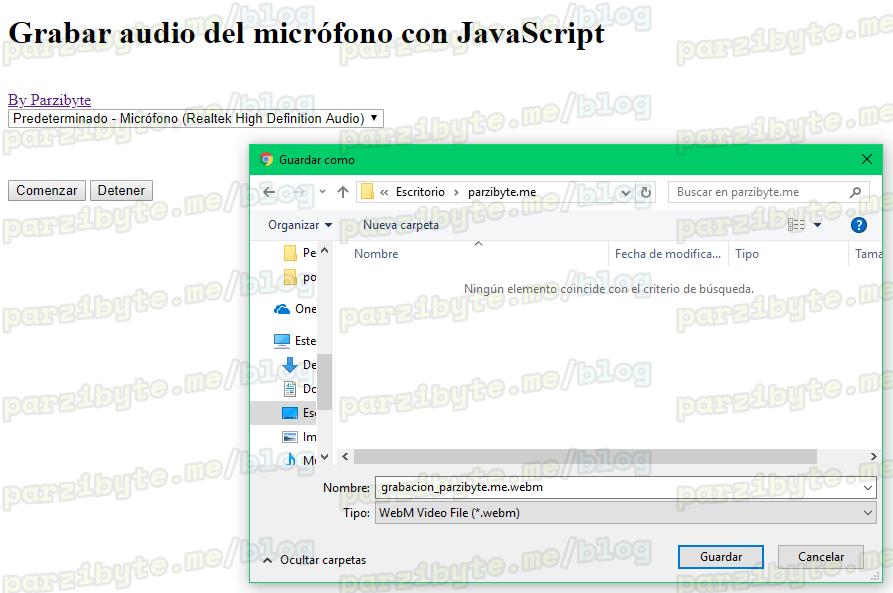The width and height of the screenshot is (893, 593).
Task: Open Imágenes folder in navigation pane
Action: [300, 437]
